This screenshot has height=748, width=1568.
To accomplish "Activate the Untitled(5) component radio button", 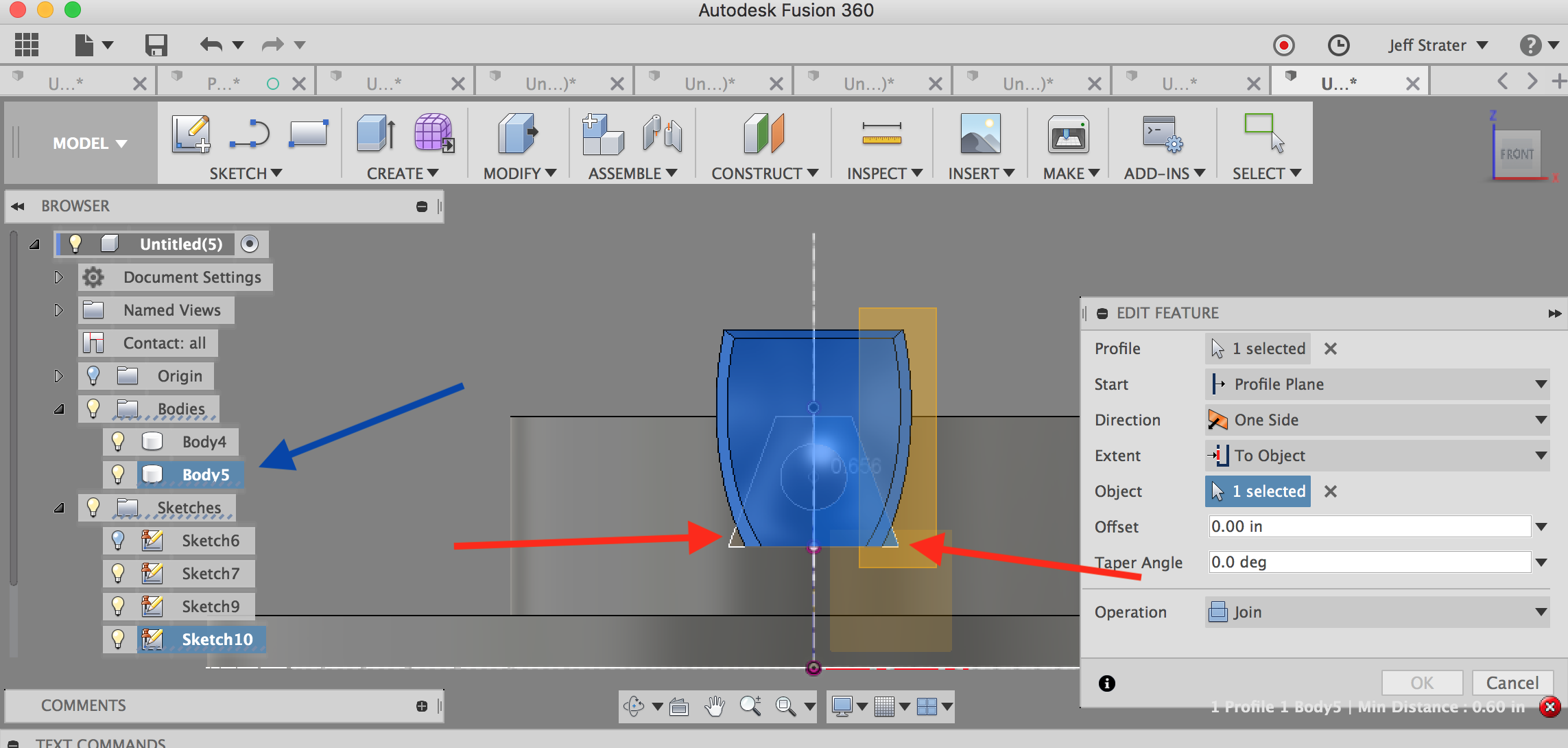I will click(x=250, y=244).
